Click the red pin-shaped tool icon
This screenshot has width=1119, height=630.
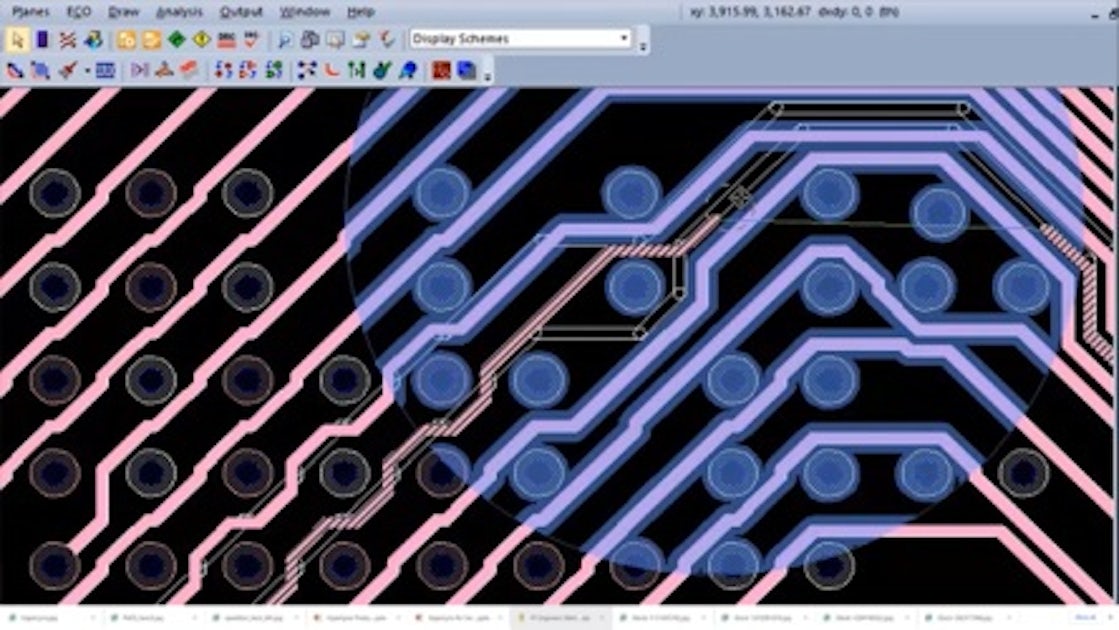coord(67,70)
